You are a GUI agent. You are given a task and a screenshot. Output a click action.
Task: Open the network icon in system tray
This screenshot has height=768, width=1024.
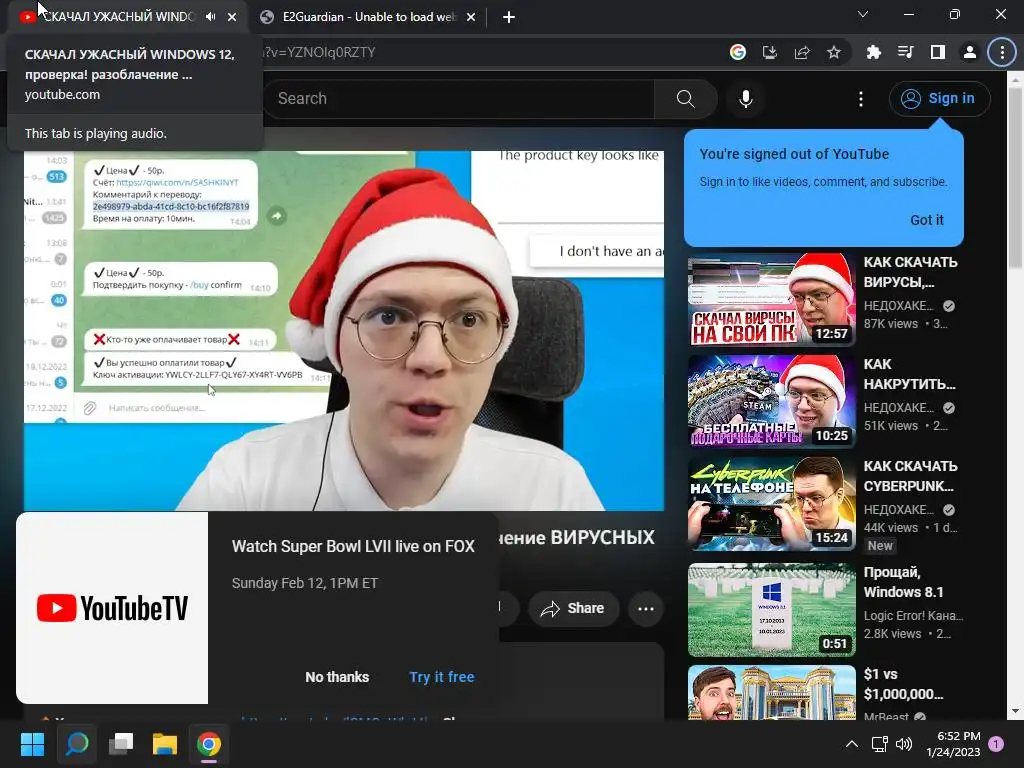coord(879,744)
